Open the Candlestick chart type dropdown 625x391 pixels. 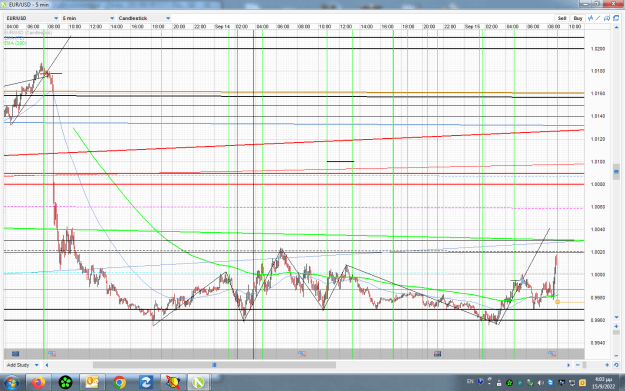point(144,18)
